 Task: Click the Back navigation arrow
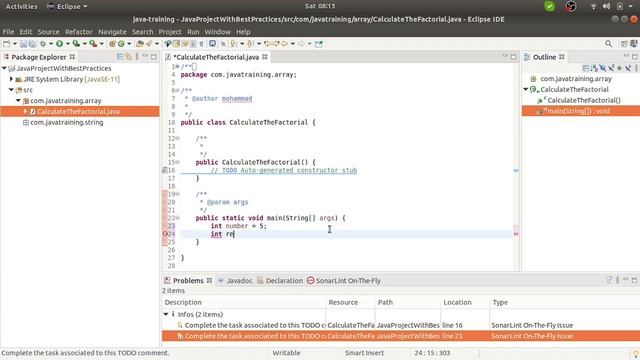pos(284,44)
